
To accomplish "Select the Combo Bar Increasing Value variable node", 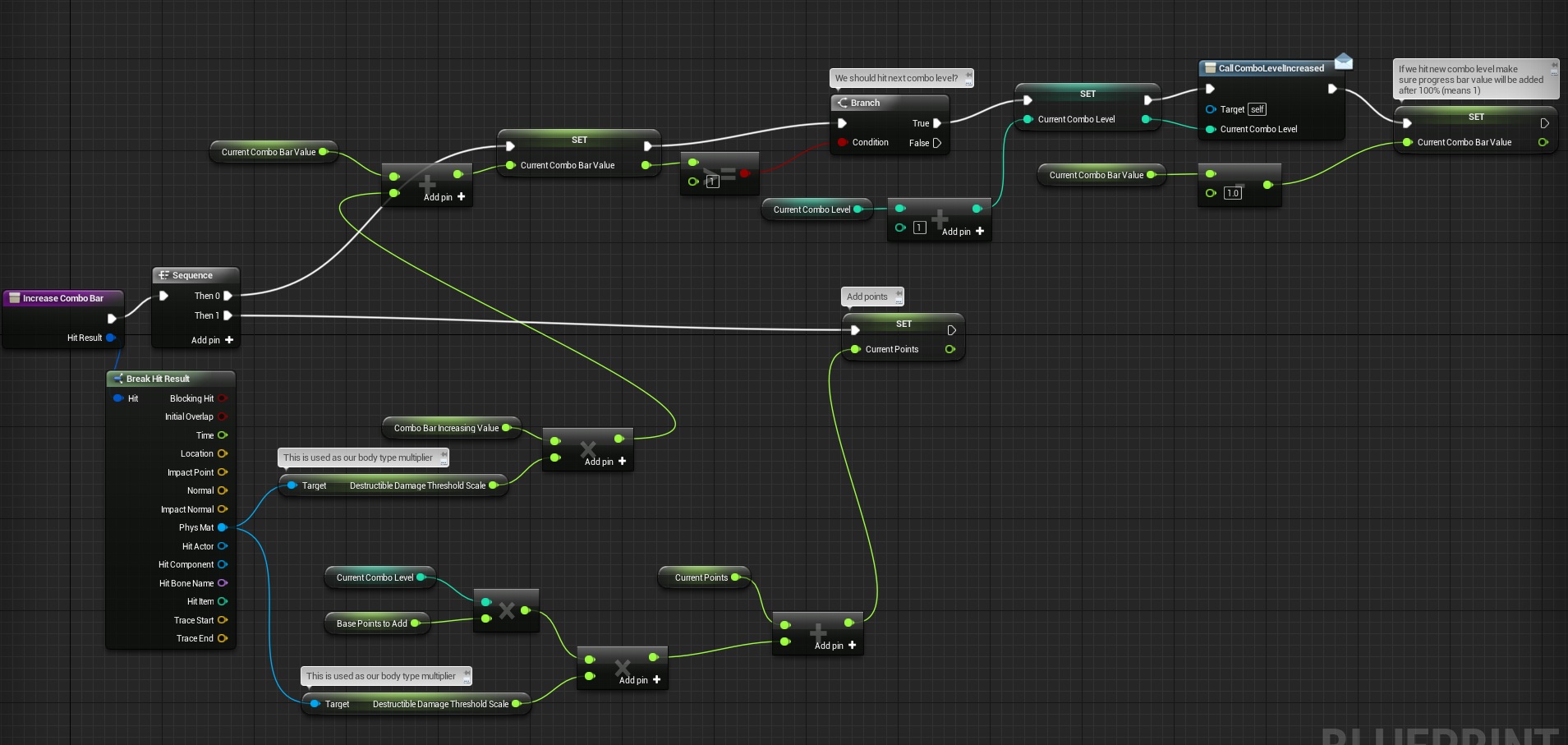I will (x=451, y=428).
